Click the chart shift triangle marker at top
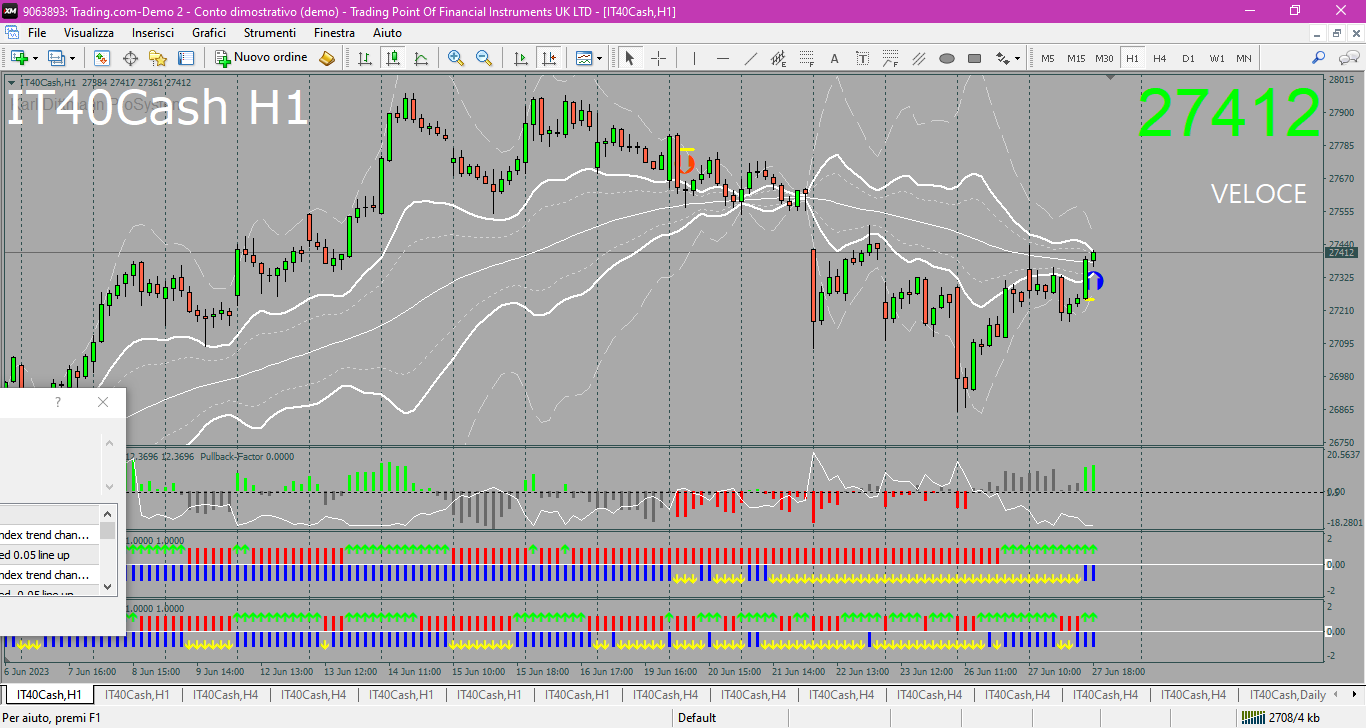Image resolution: width=1366 pixels, height=728 pixels. coord(1110,77)
